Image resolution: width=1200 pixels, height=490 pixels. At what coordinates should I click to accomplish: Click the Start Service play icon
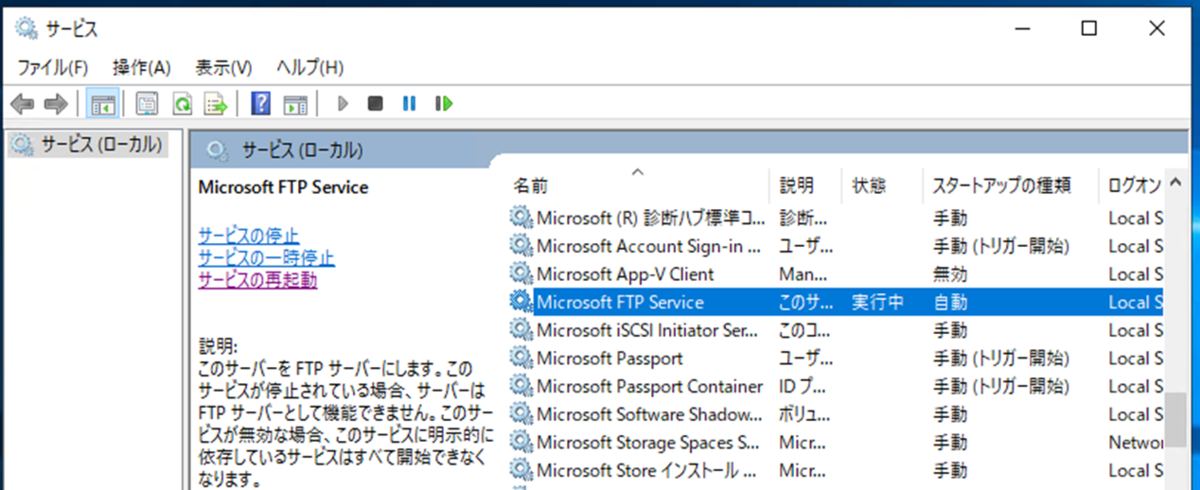342,103
